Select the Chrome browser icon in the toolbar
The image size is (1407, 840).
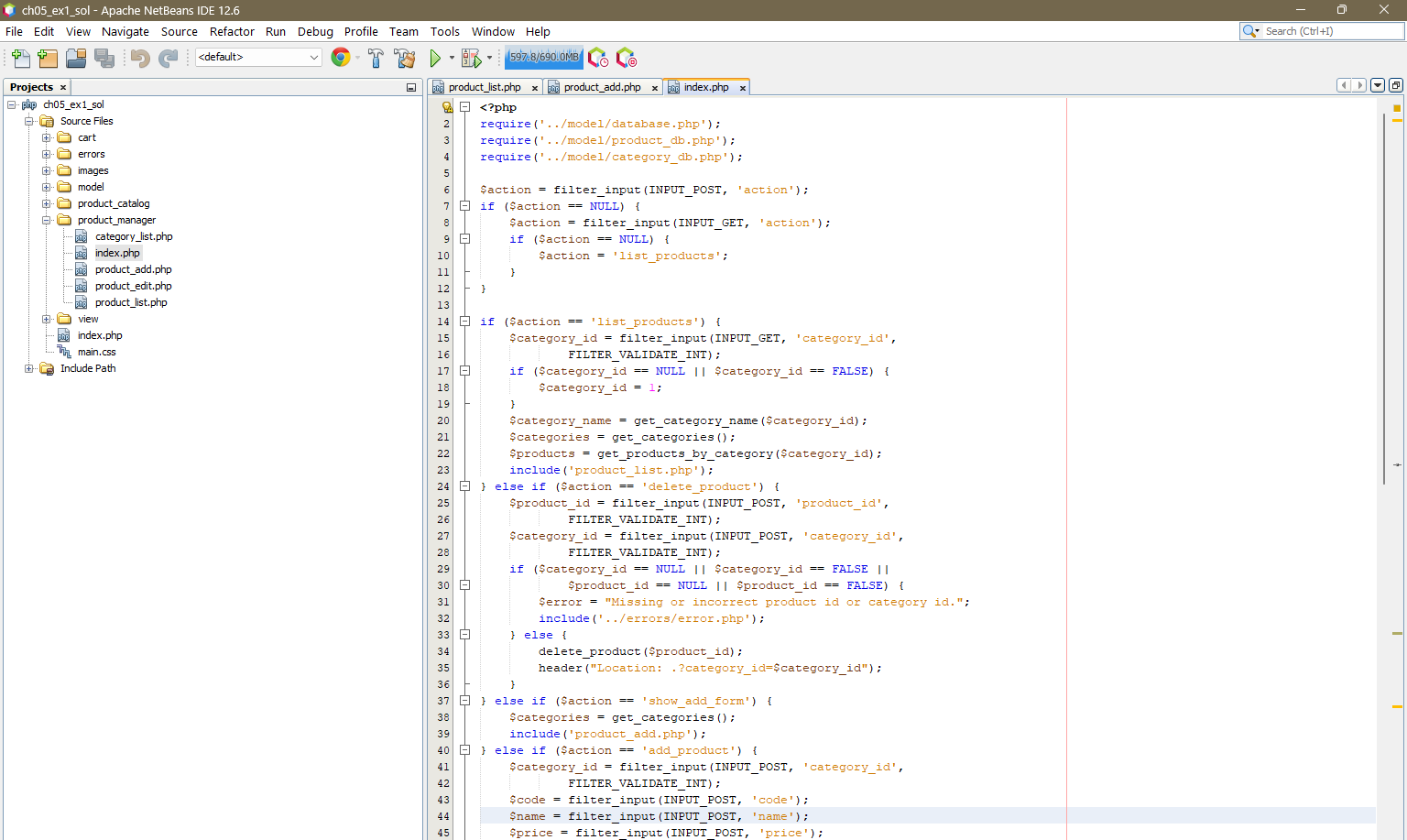340,58
